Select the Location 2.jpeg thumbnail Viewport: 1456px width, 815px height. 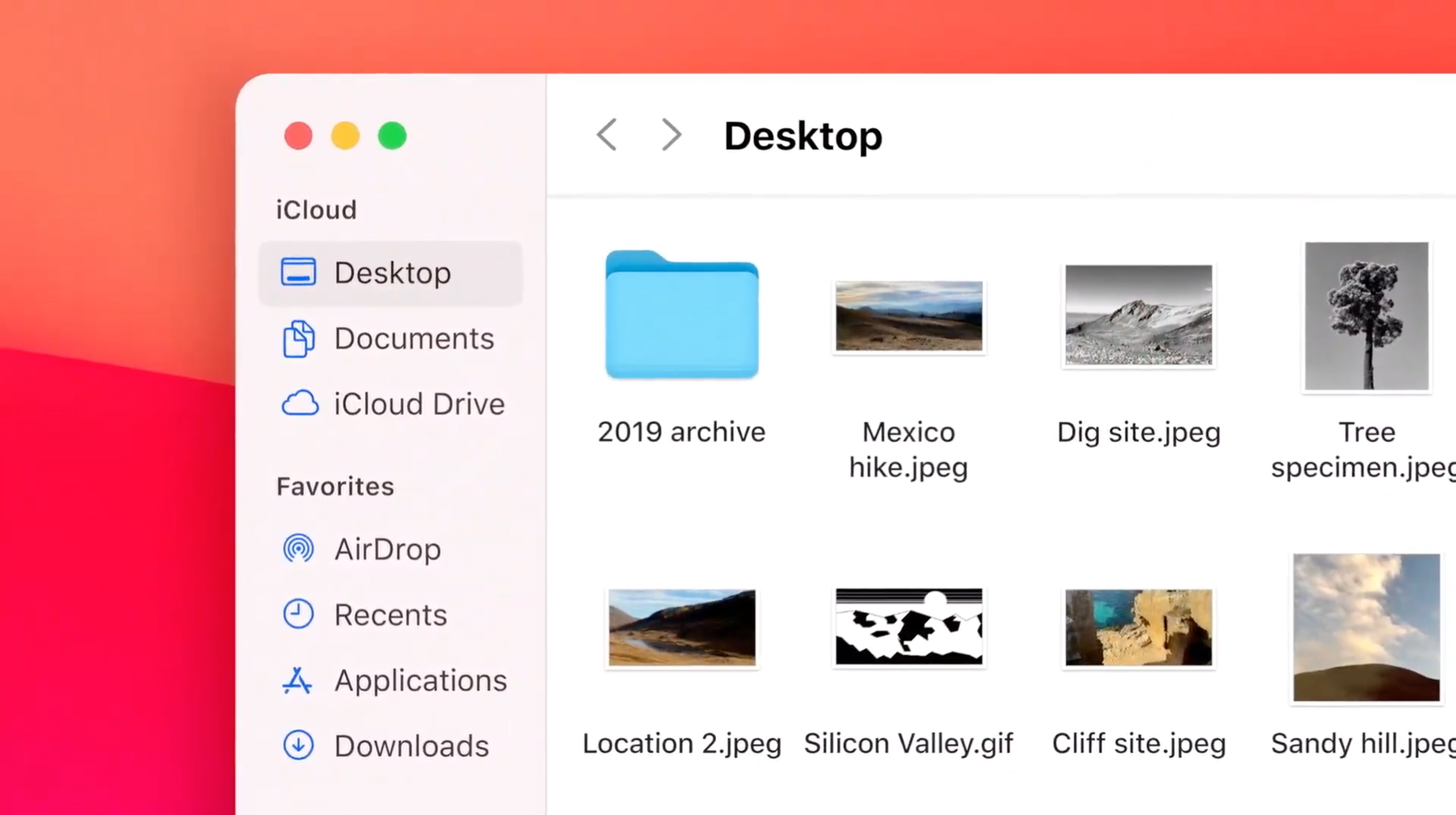click(x=681, y=628)
